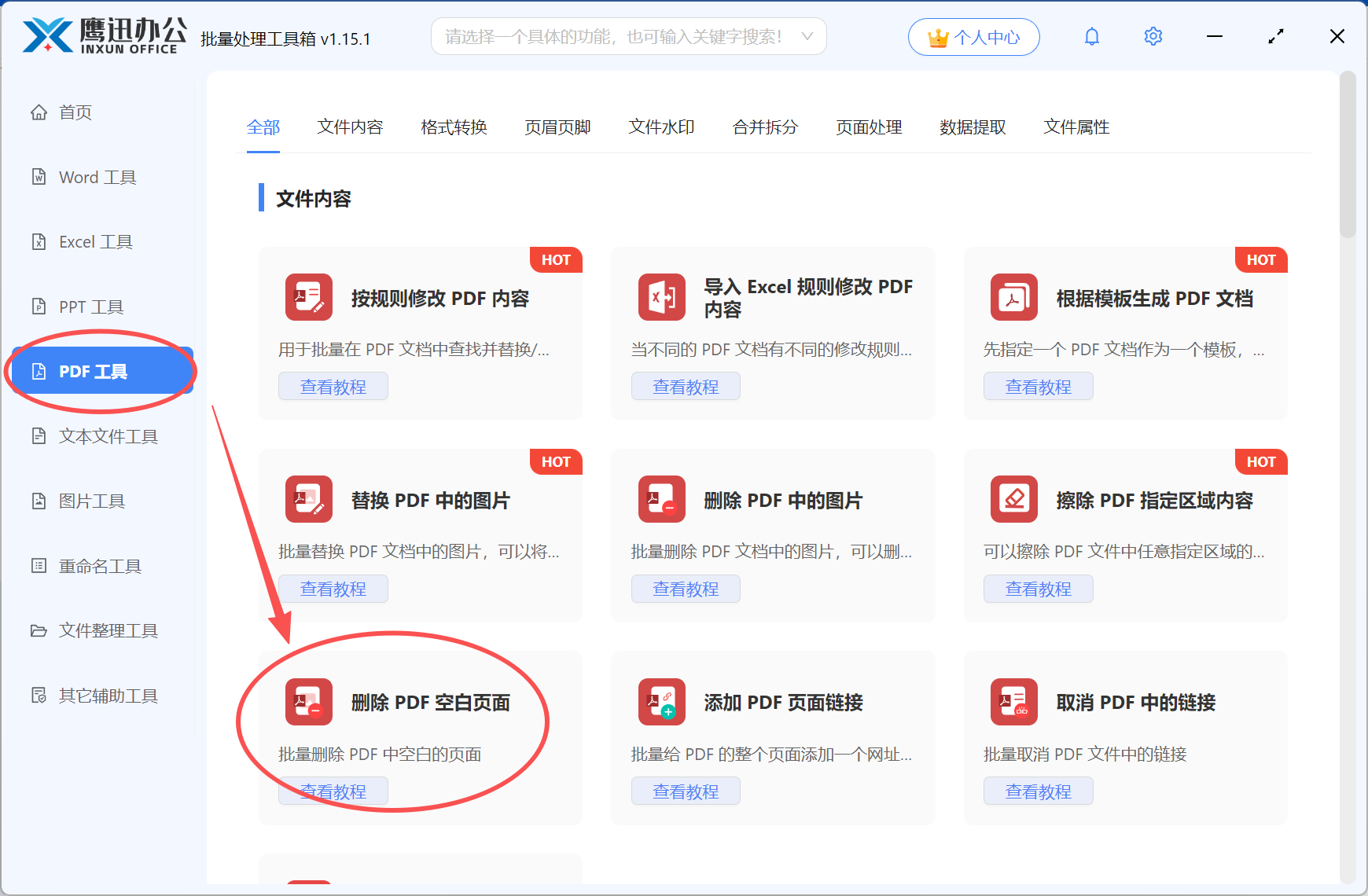Image resolution: width=1368 pixels, height=896 pixels.
Task: Click the 按规则修改 PDF 内容 icon
Action: point(309,297)
